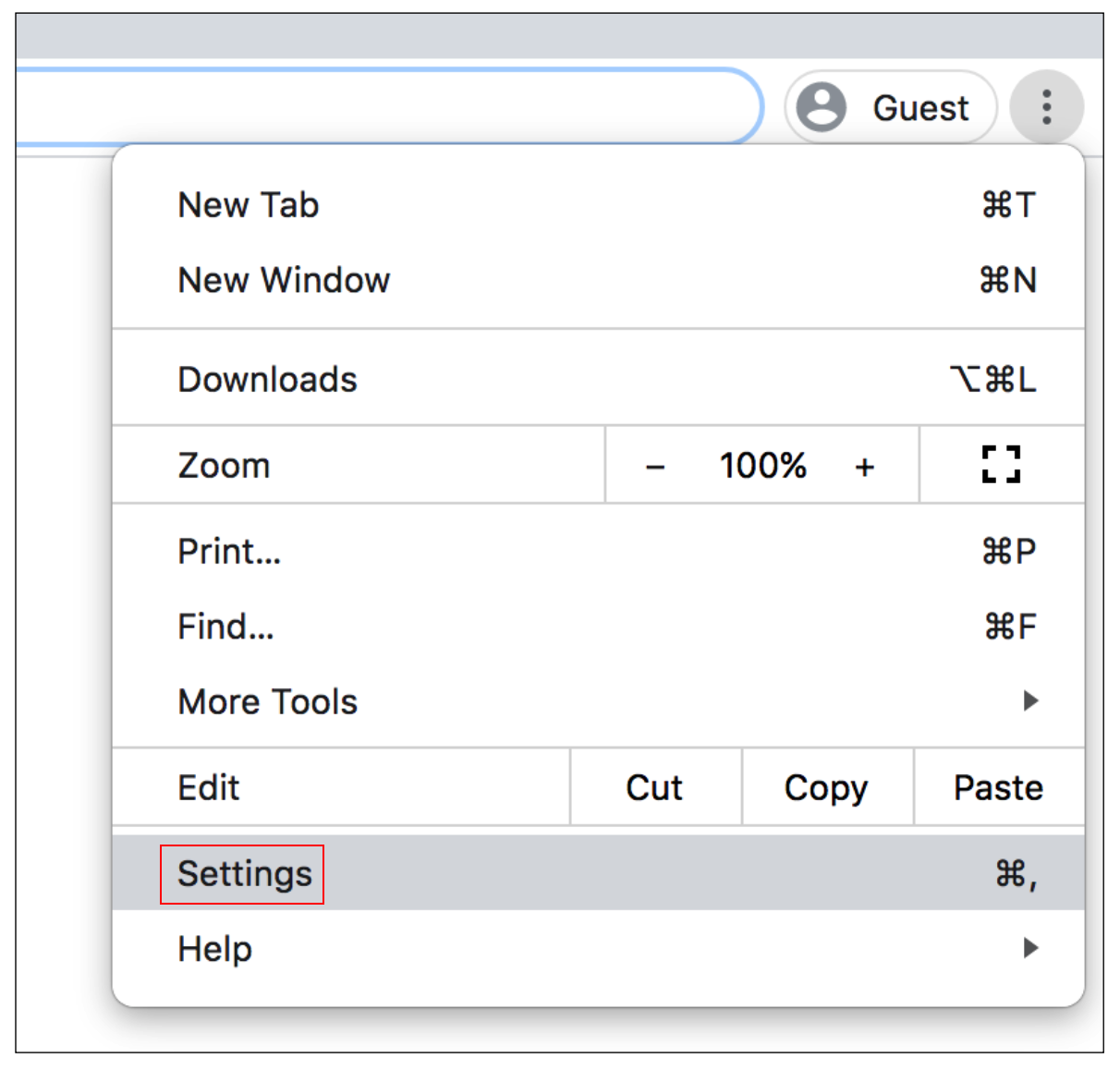Open Downloads from the menu

click(x=267, y=380)
